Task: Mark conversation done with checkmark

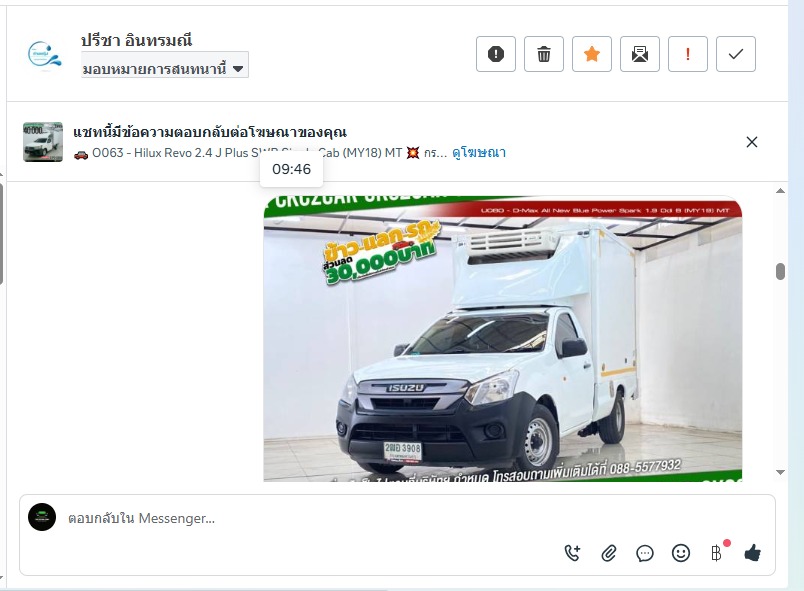Action: point(736,54)
